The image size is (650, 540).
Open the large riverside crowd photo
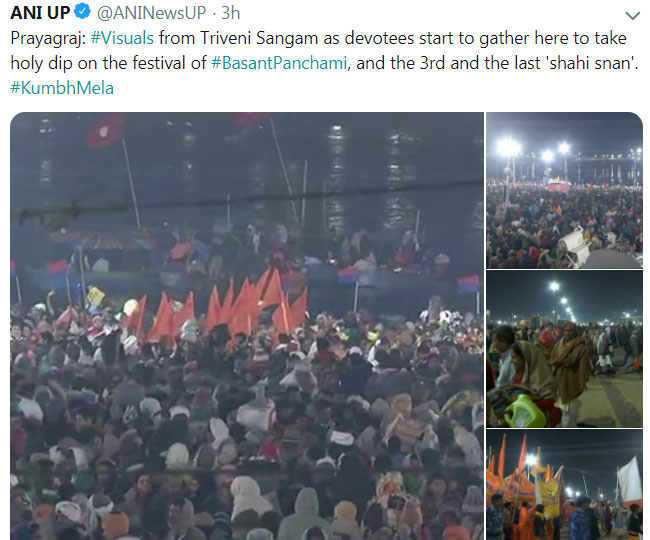click(x=247, y=326)
